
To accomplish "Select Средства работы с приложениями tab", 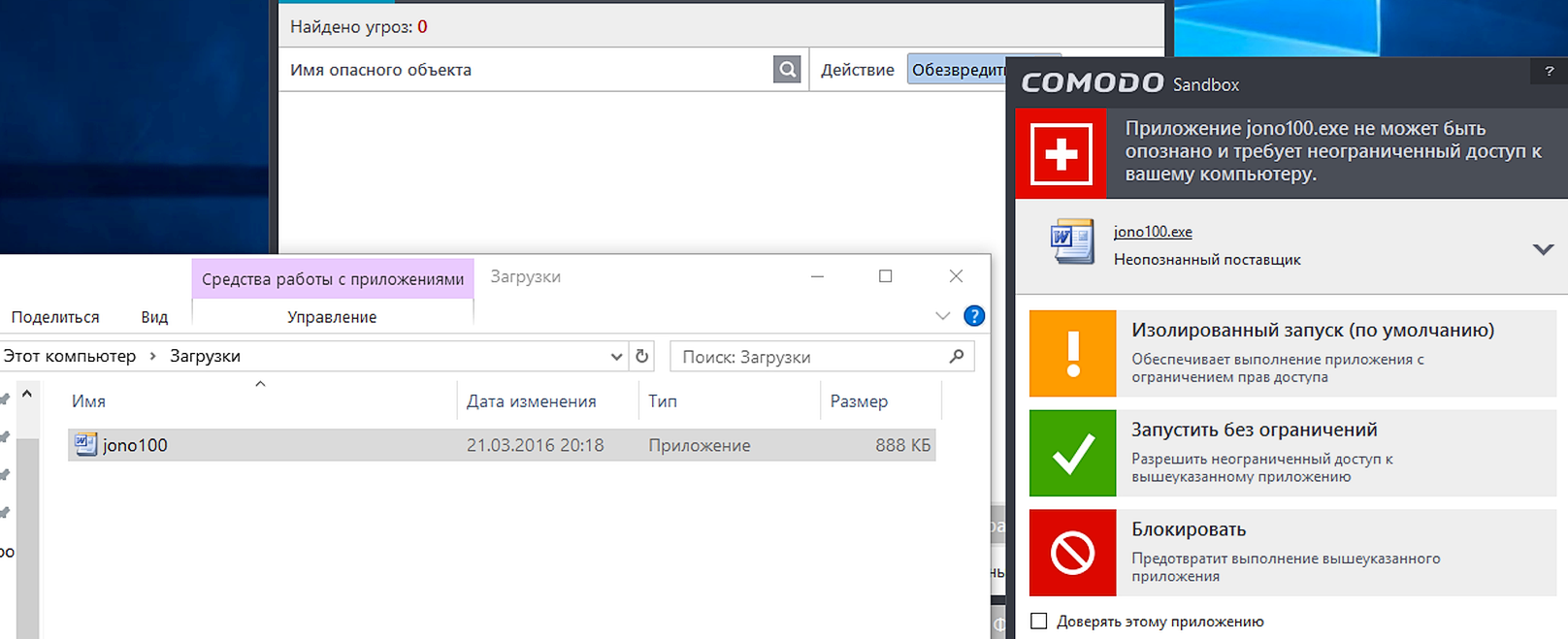I will [x=333, y=279].
